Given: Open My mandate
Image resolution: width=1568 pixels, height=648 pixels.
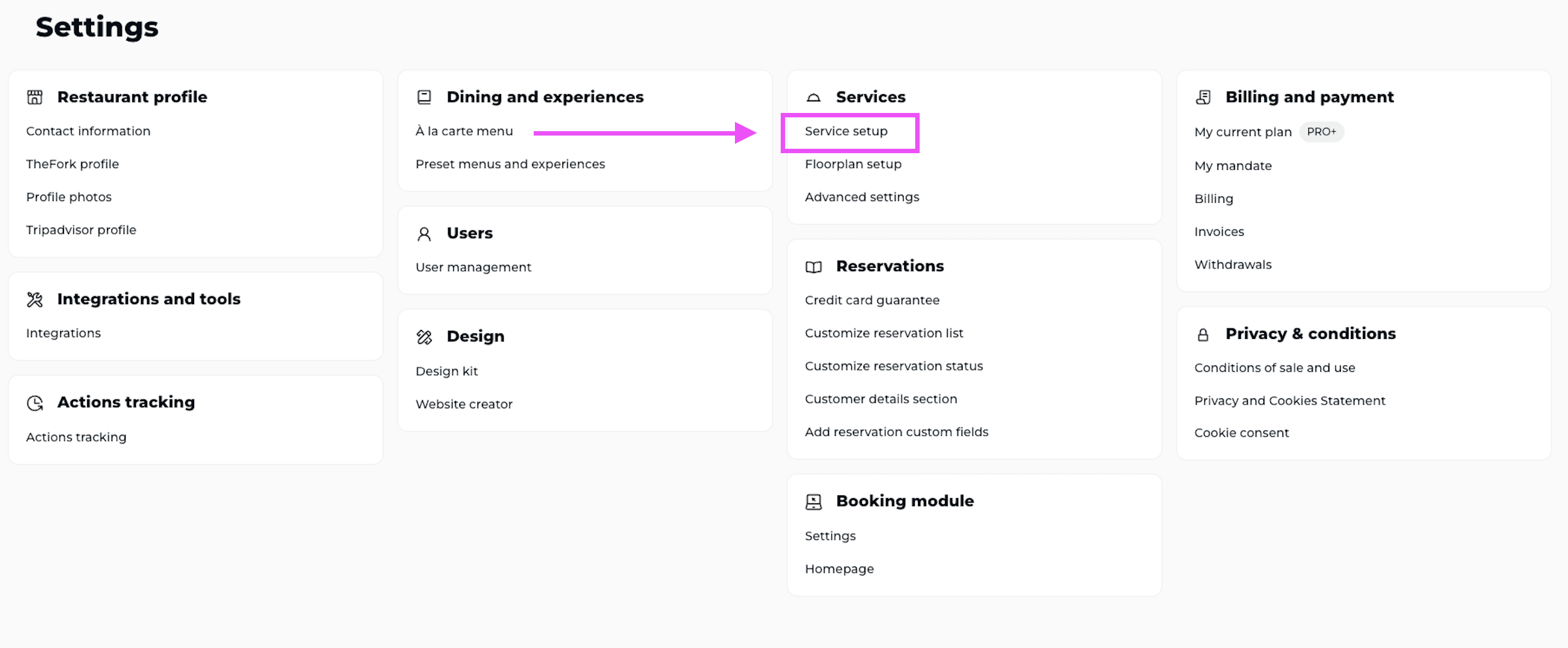Looking at the screenshot, I should click(1233, 165).
